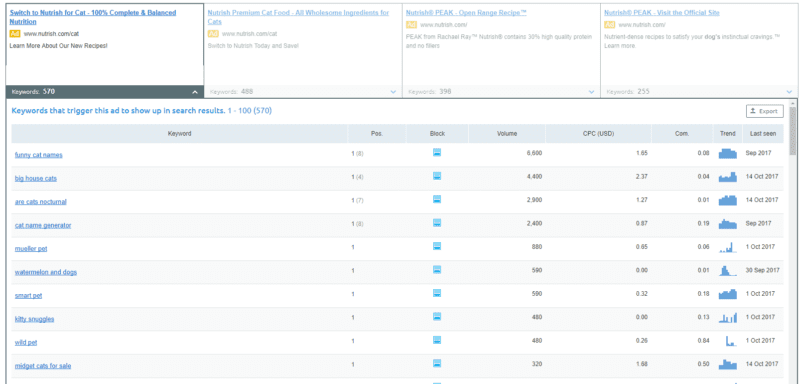800x384 pixels.
Task: Click the block icon for funny cat names
Action: 437,152
